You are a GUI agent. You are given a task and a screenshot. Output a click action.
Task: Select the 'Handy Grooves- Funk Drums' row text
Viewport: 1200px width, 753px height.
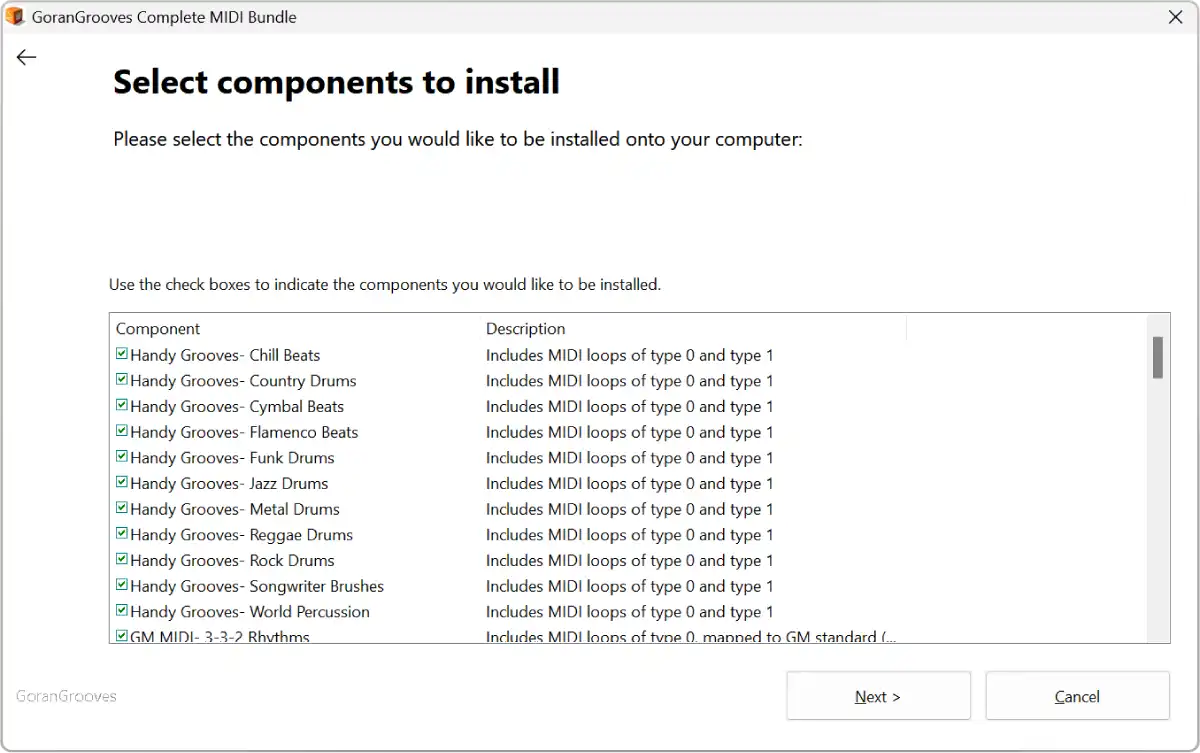click(232, 458)
